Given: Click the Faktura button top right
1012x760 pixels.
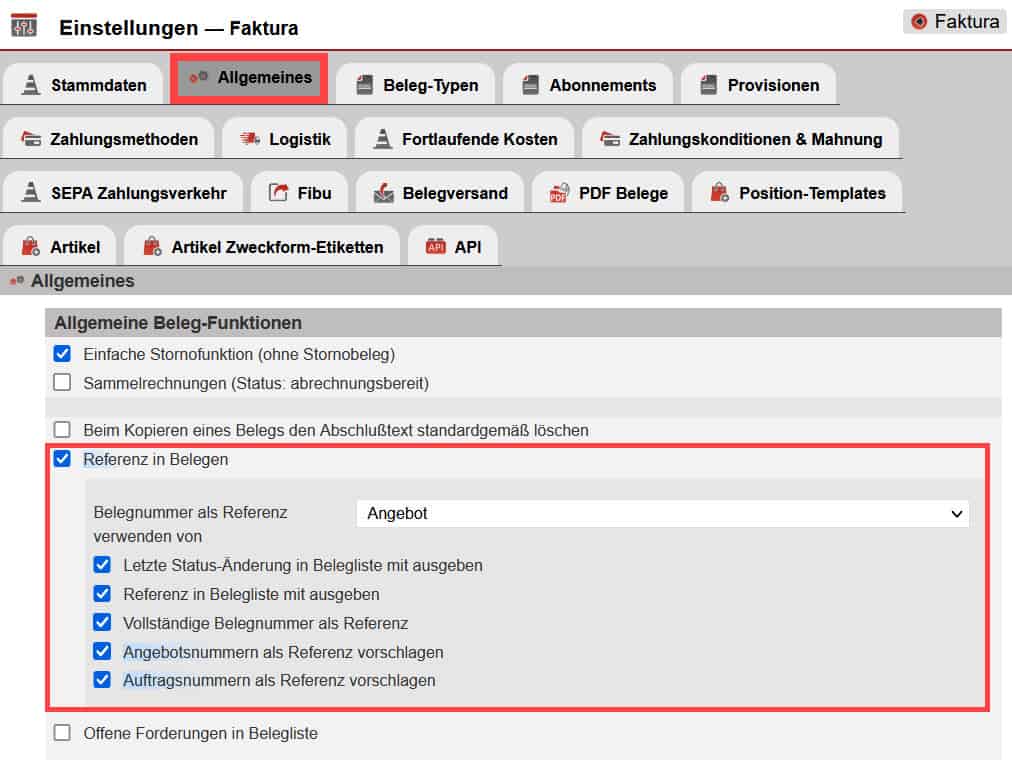Looking at the screenshot, I should [953, 21].
